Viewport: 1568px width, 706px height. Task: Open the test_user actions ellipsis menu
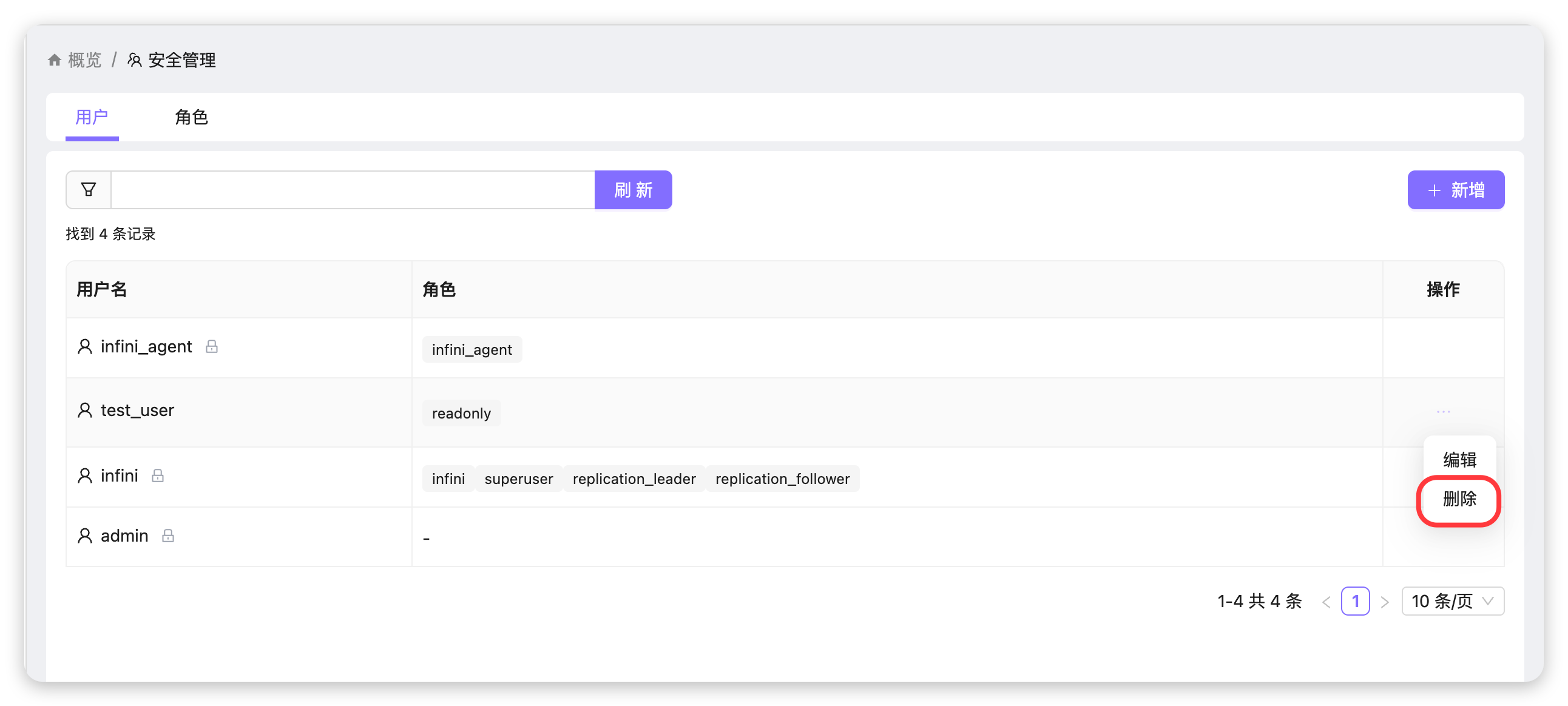coord(1443,412)
